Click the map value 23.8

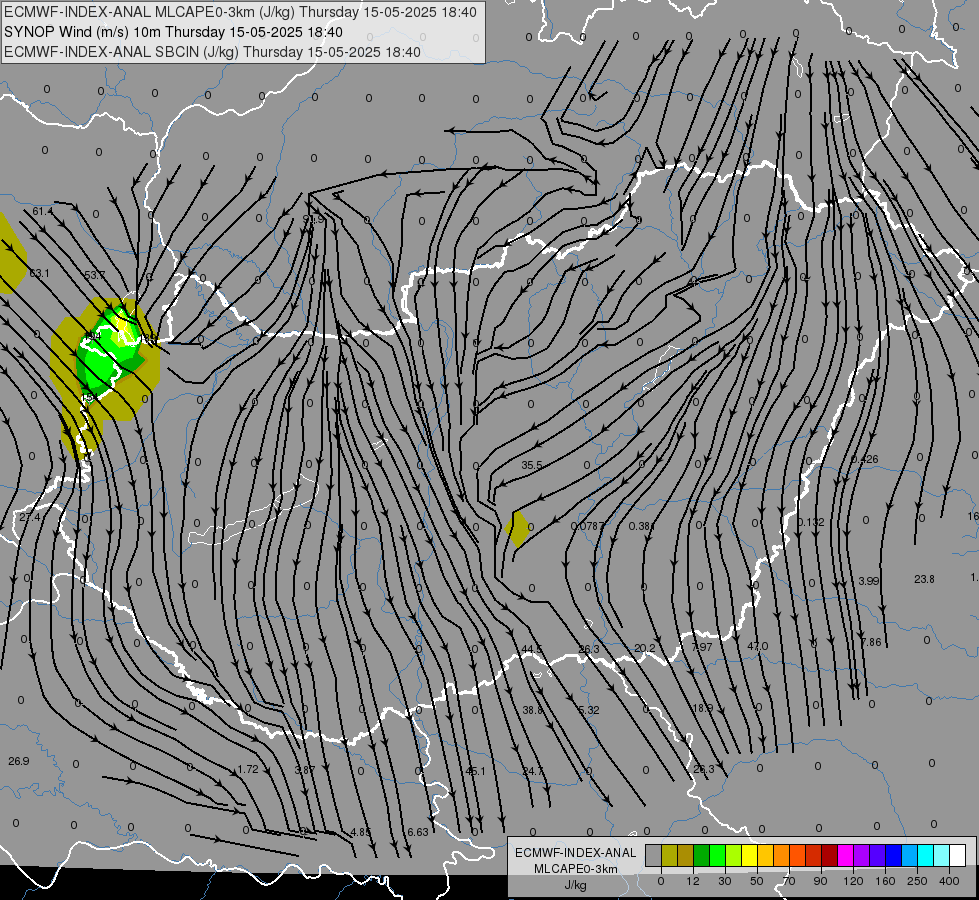click(924, 579)
